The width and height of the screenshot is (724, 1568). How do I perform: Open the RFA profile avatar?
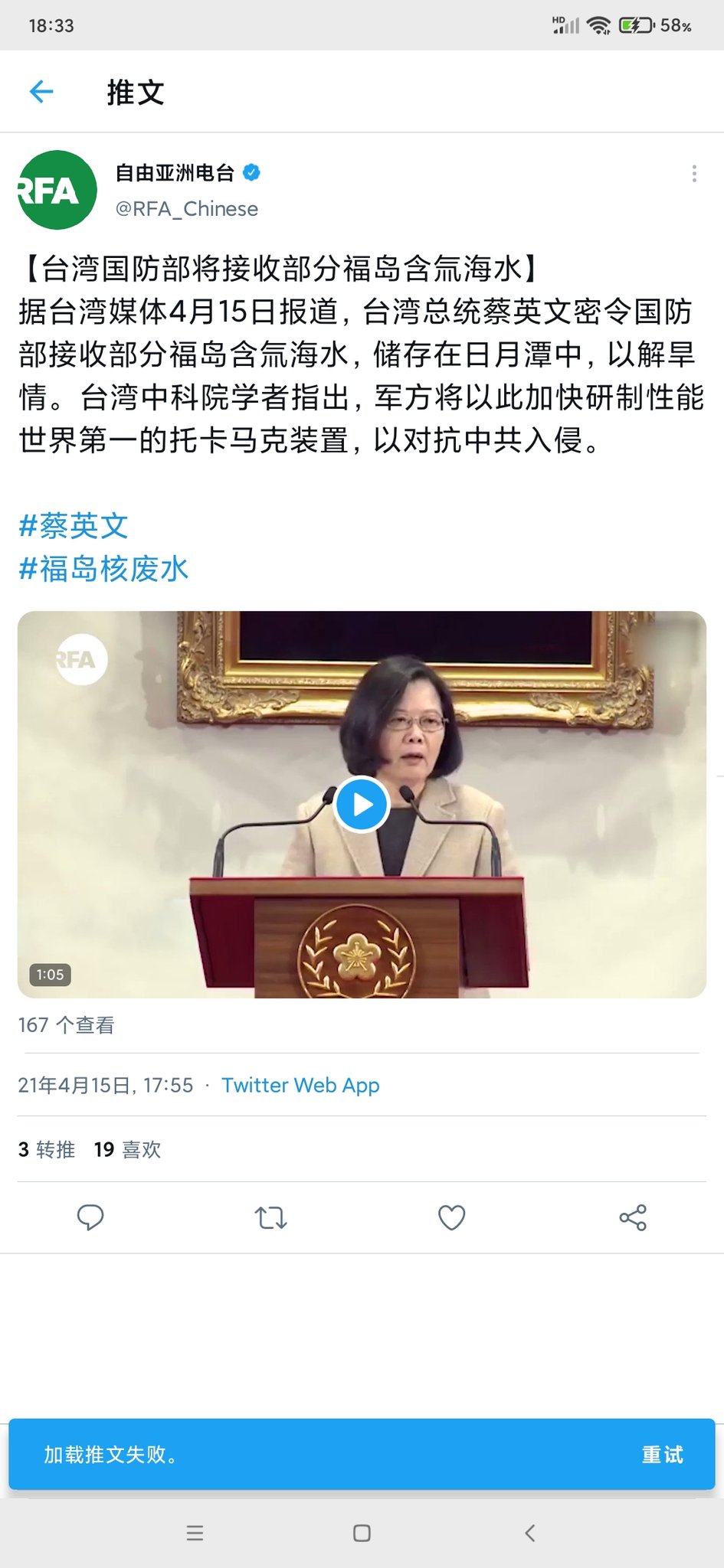[x=57, y=190]
